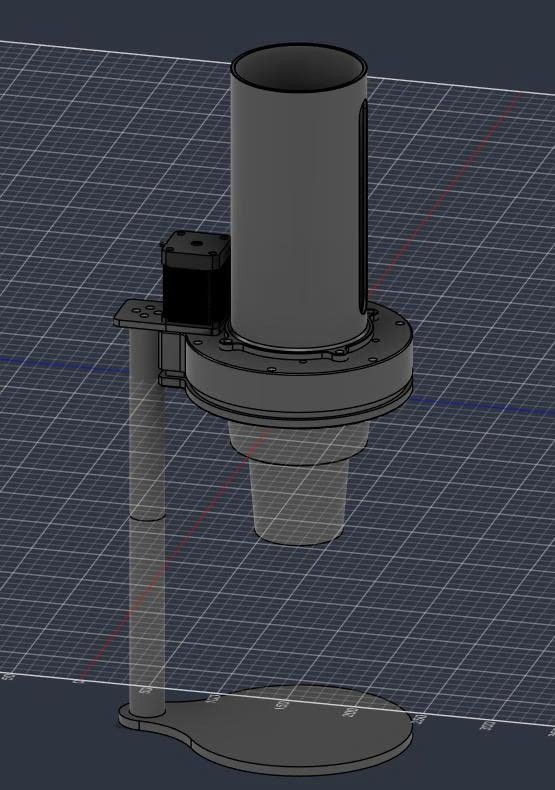The image size is (555, 790).
Task: Click the round disc housing side wall
Action: 302,385
